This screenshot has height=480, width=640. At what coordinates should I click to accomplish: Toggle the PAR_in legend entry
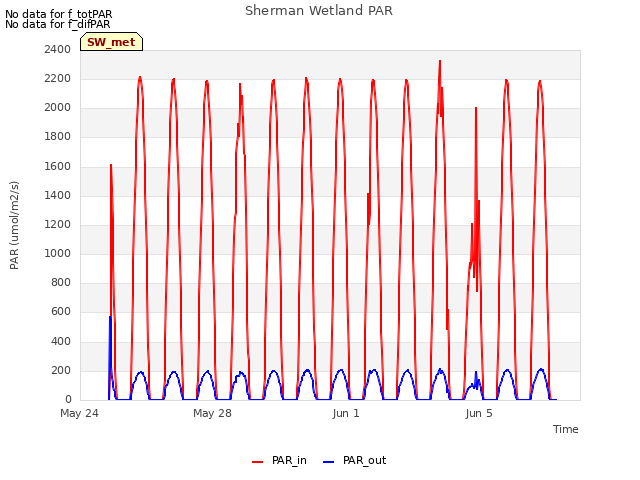[x=279, y=460]
